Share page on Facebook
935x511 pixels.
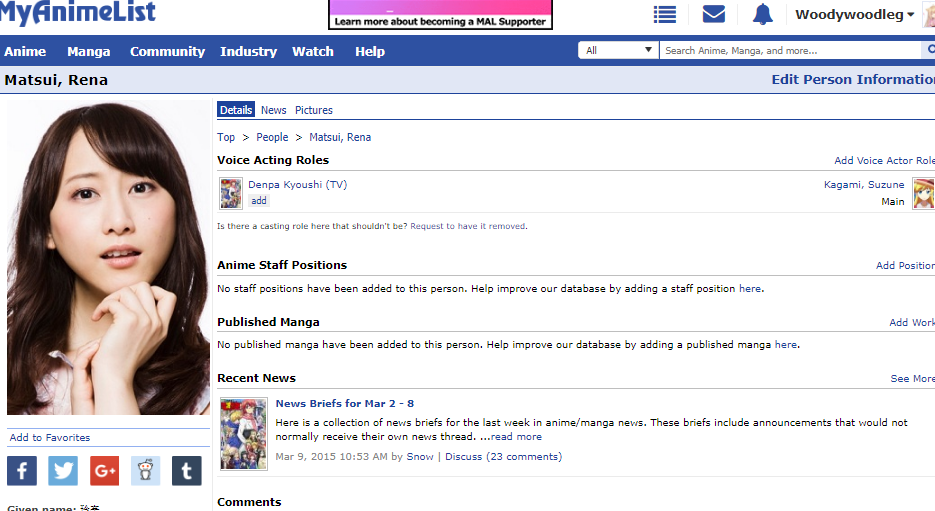tap(22, 471)
